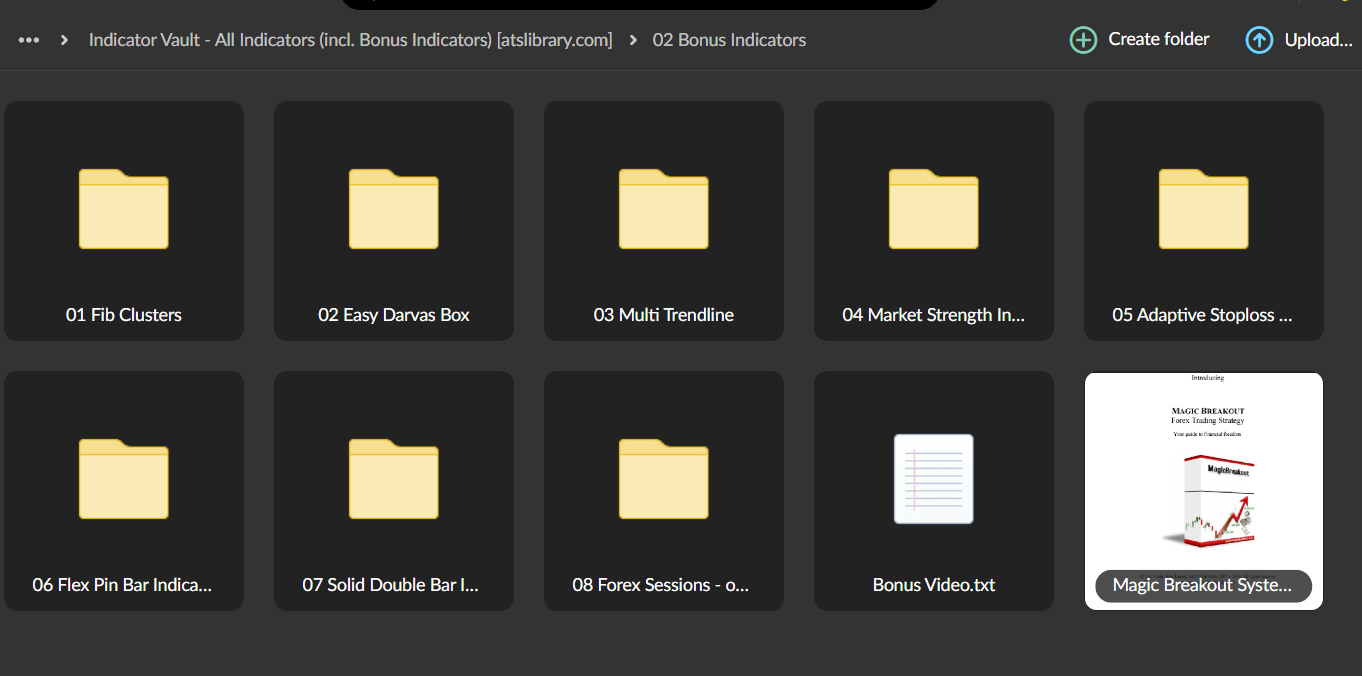Select the Bonus Video.txt text file icon
This screenshot has height=676, width=1362.
933,479
